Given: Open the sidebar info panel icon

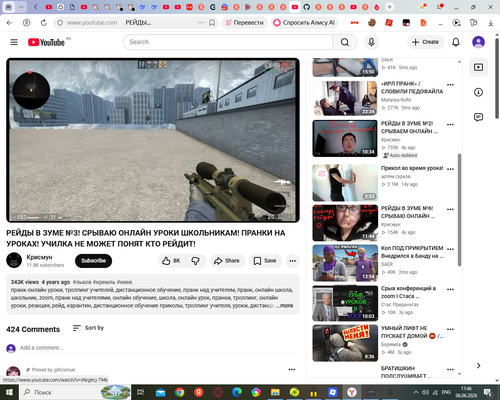Looking at the screenshot, I should pos(478,92).
